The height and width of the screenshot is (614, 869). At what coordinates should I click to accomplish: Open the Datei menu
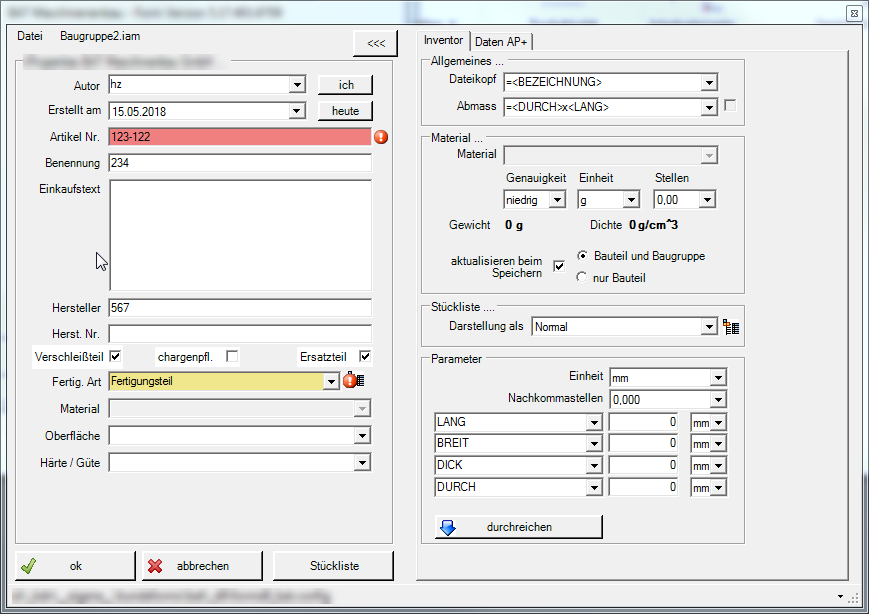point(30,35)
